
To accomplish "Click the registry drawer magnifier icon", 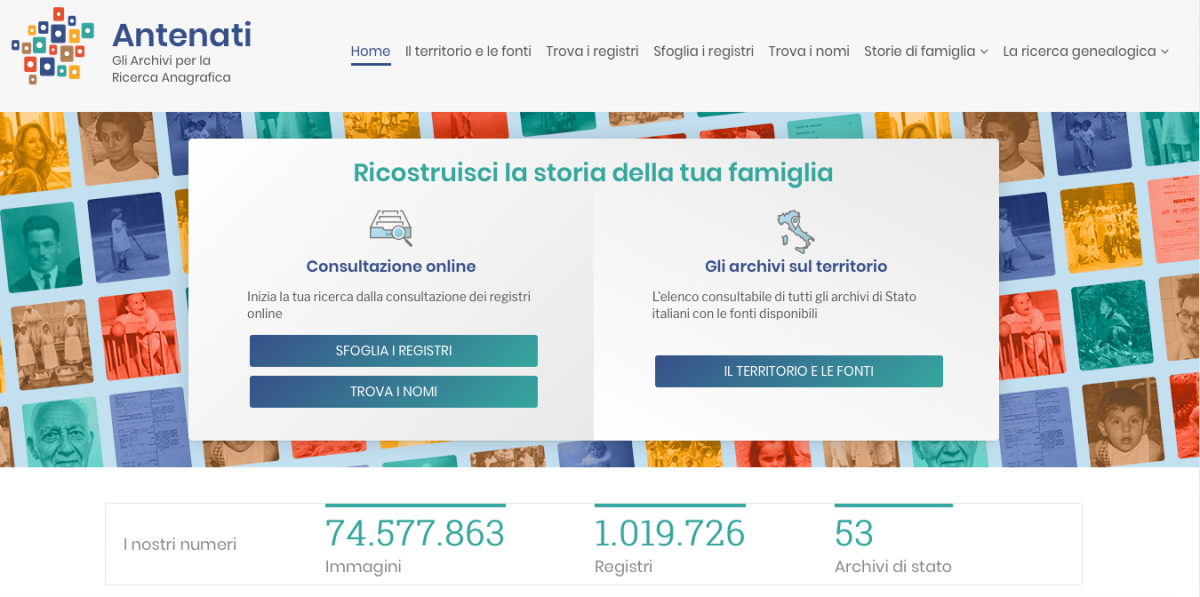I will pos(391,228).
